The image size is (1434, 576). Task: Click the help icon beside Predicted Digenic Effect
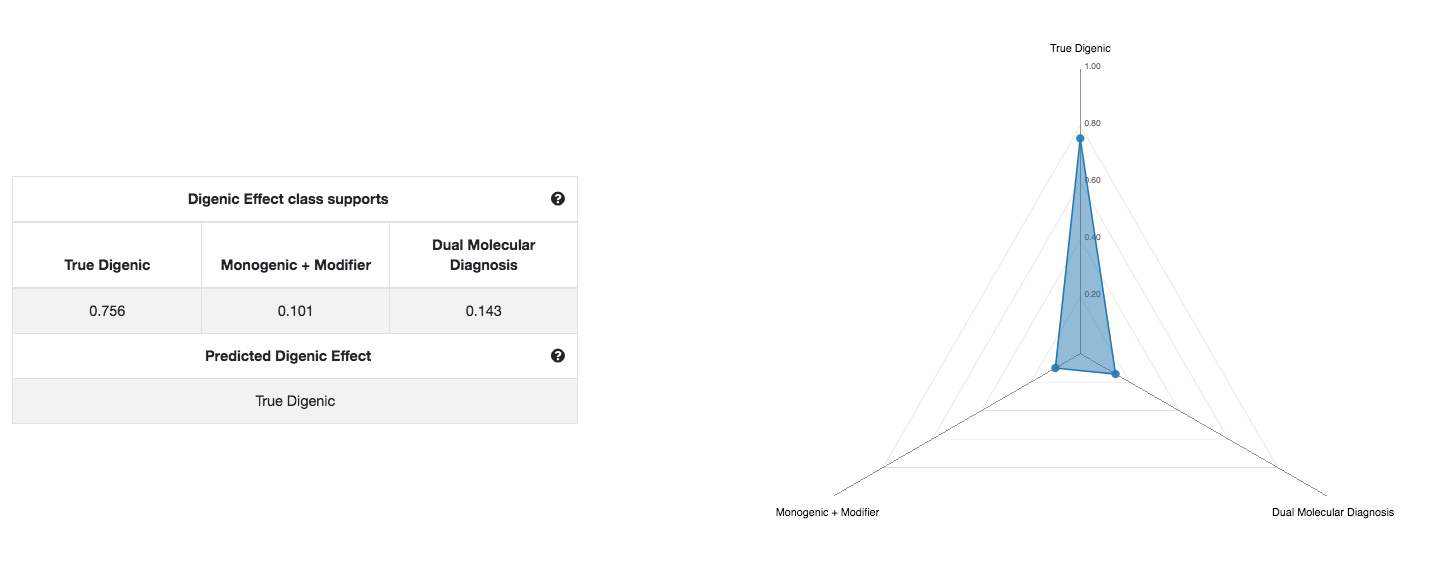tap(558, 356)
